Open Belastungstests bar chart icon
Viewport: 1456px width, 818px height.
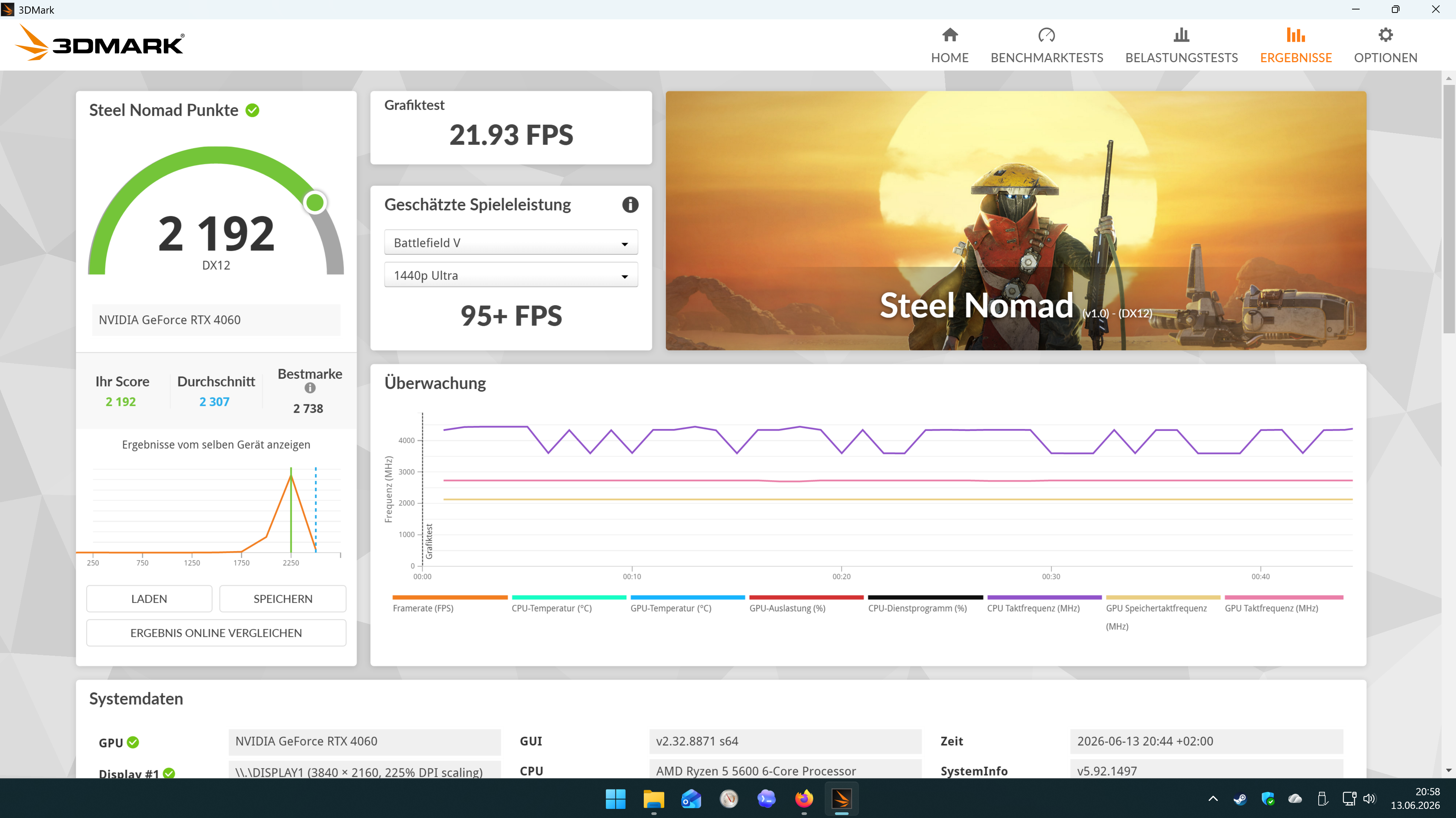pos(1181,35)
